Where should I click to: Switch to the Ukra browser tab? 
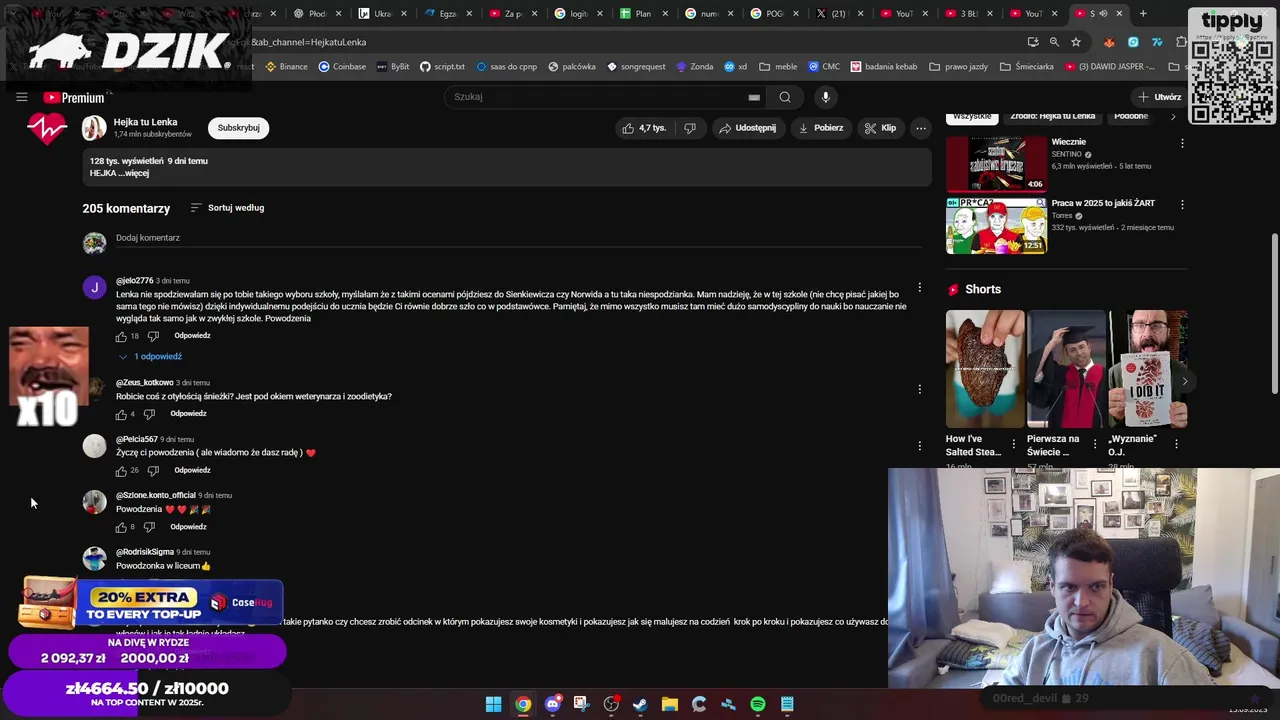click(382, 14)
